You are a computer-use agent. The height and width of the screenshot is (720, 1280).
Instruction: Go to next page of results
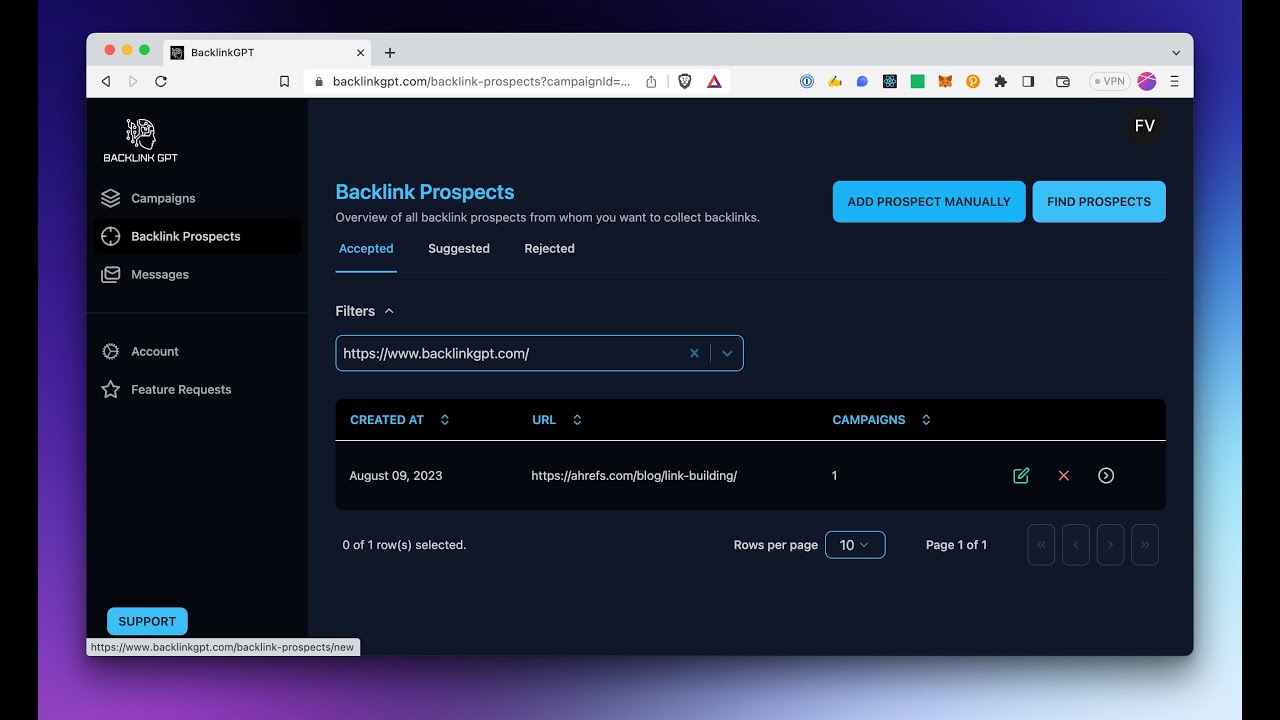1110,545
